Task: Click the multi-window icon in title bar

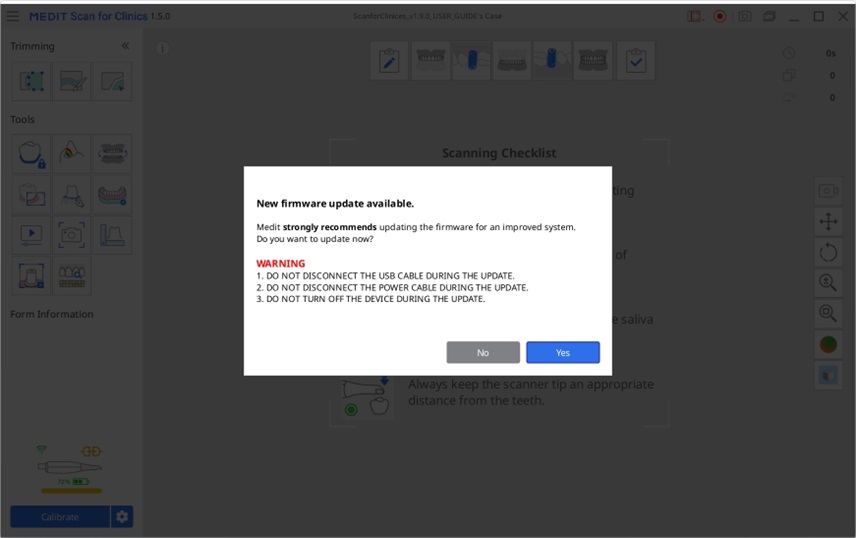Action: point(769,16)
